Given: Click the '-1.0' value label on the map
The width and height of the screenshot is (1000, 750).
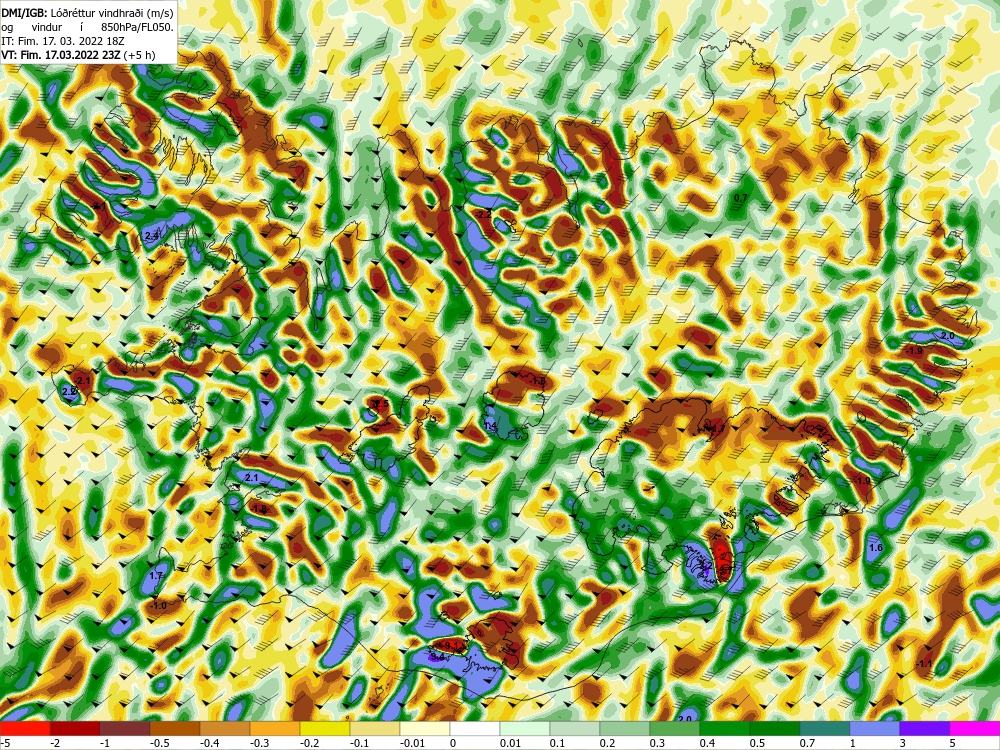Looking at the screenshot, I should pyautogui.click(x=158, y=605).
